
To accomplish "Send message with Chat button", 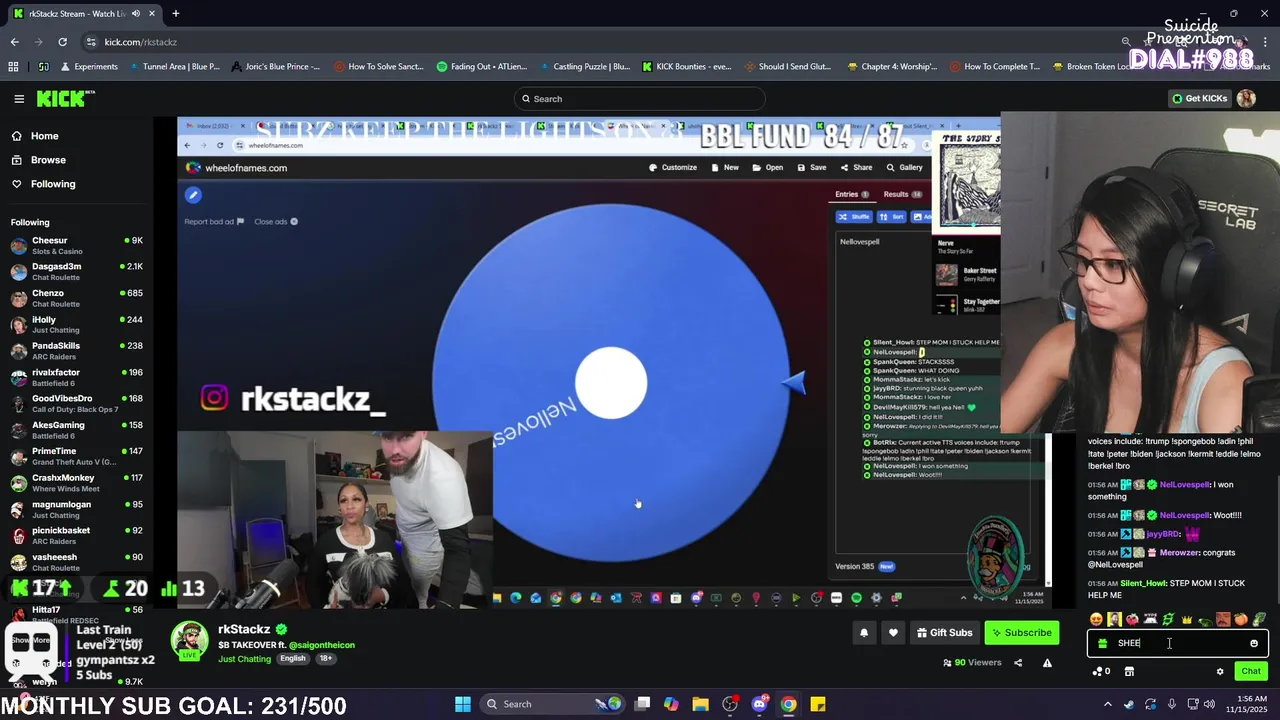I will (x=1250, y=671).
